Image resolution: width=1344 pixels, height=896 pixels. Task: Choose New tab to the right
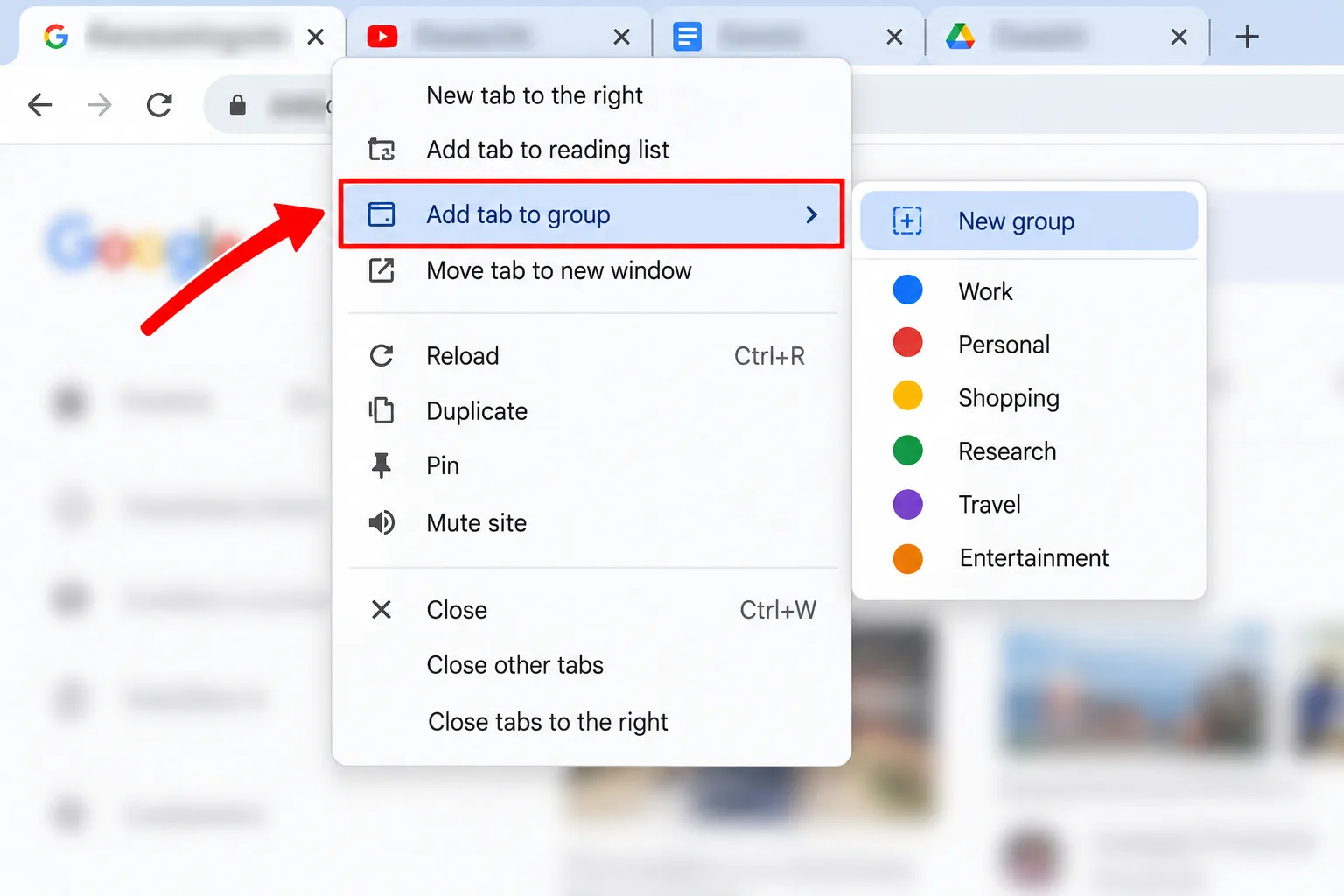coord(535,95)
